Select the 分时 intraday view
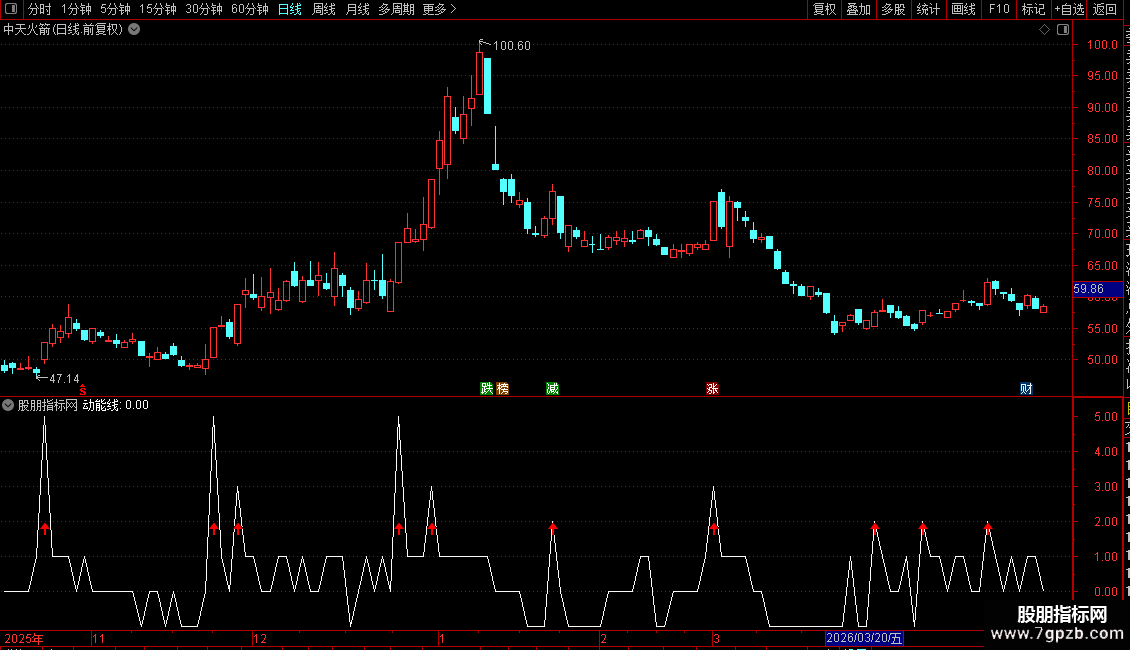Image resolution: width=1130 pixels, height=650 pixels. 40,9
